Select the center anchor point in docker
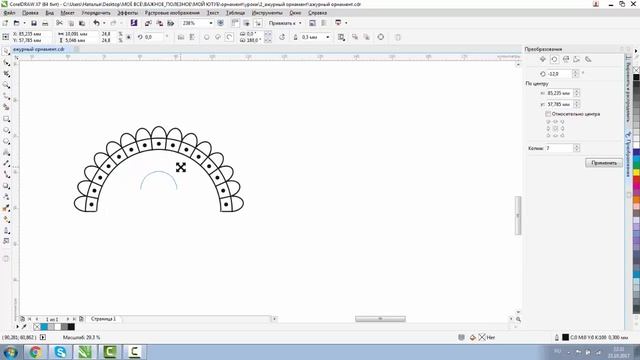Image resolution: width=640 pixels, height=360 pixels. click(555, 128)
